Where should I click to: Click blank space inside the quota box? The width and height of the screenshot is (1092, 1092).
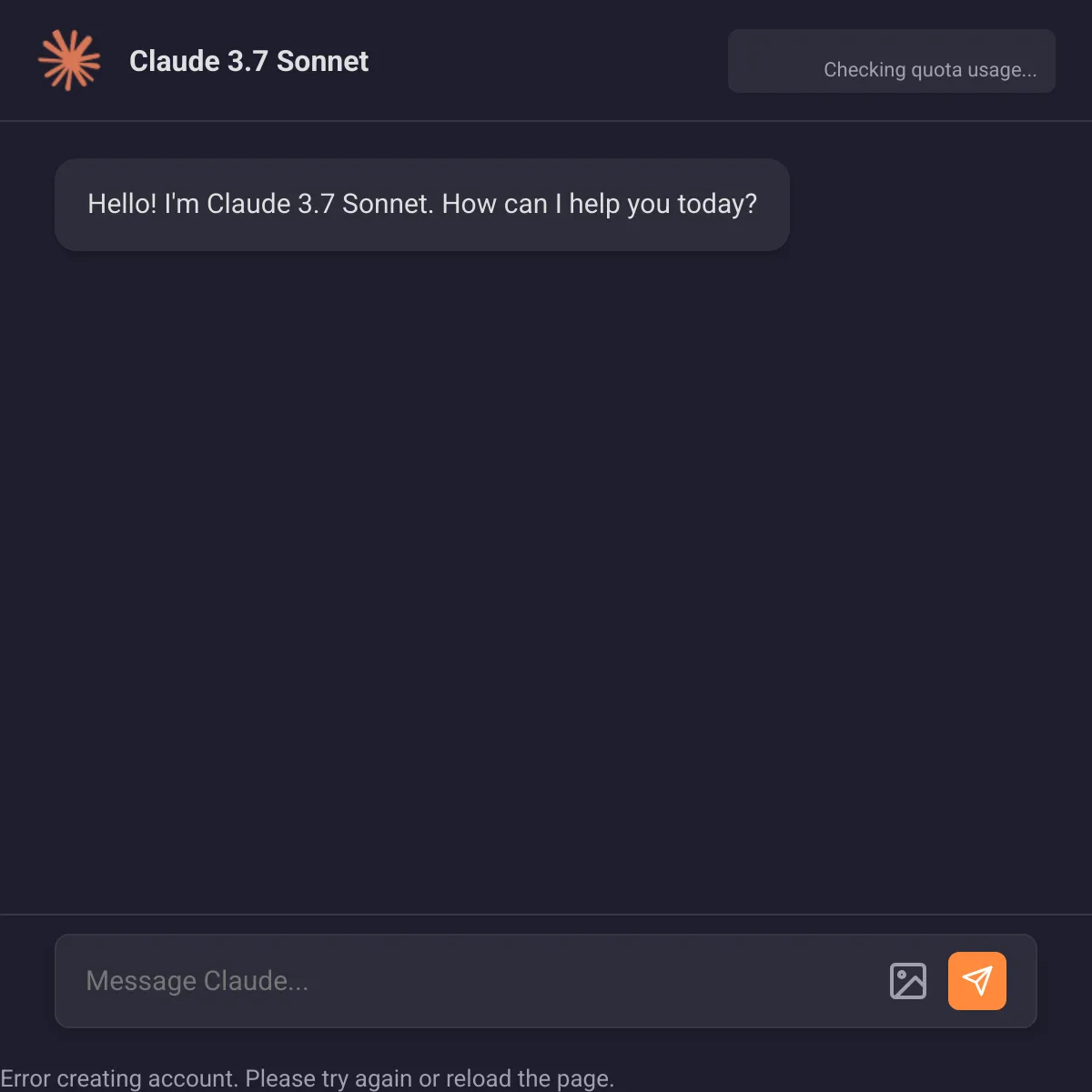pos(773,61)
